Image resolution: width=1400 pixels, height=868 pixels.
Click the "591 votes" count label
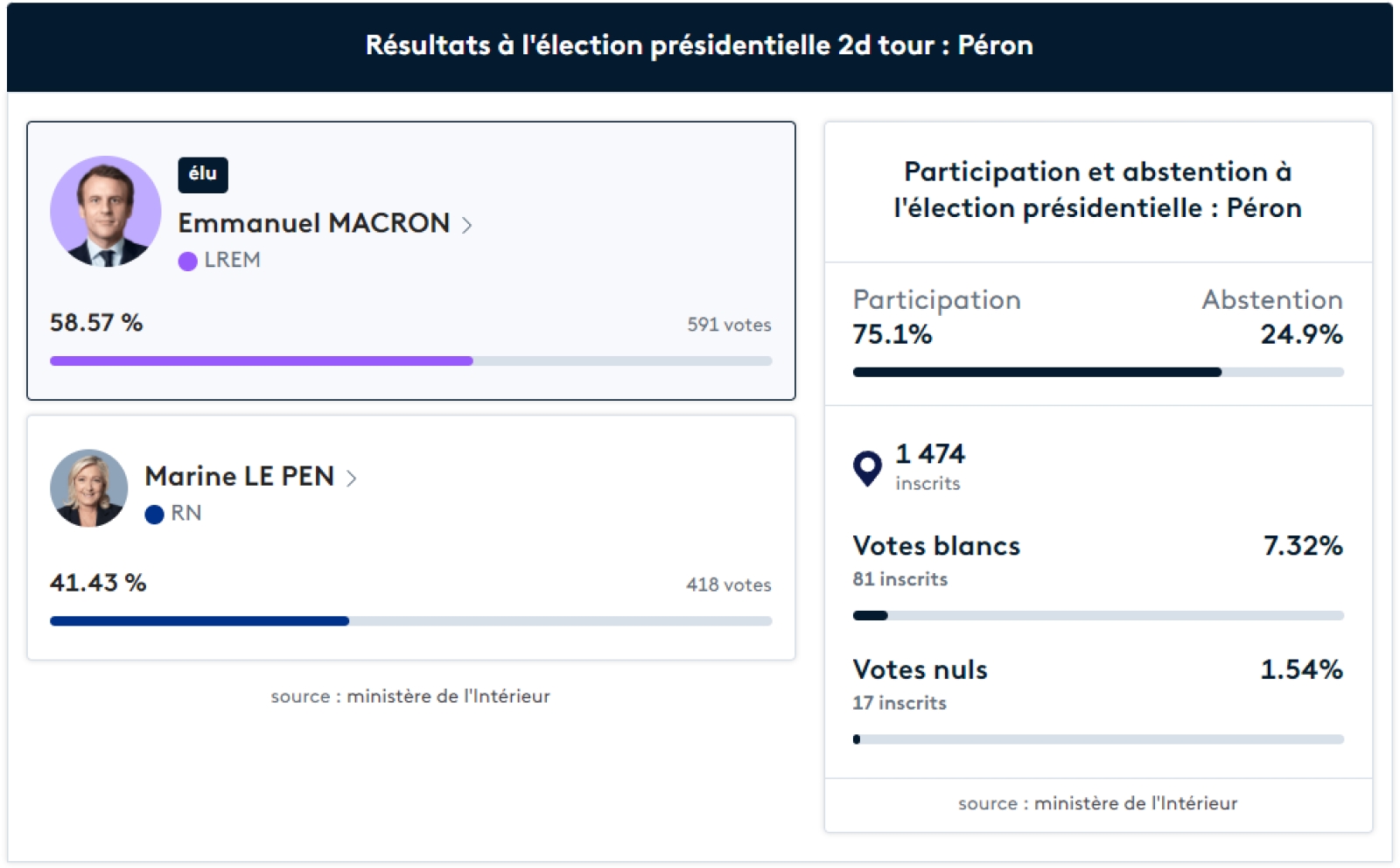tap(729, 325)
